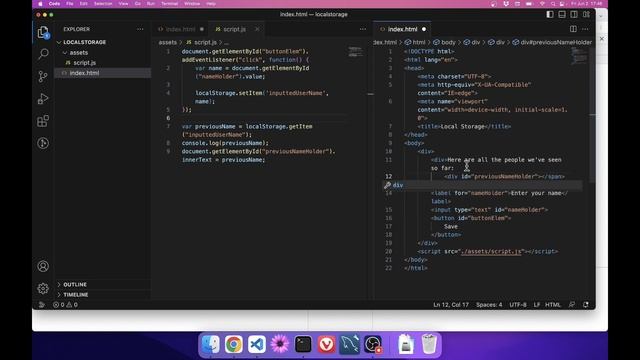Close the script.js tab
This screenshot has width=640, height=360.
[257, 29]
